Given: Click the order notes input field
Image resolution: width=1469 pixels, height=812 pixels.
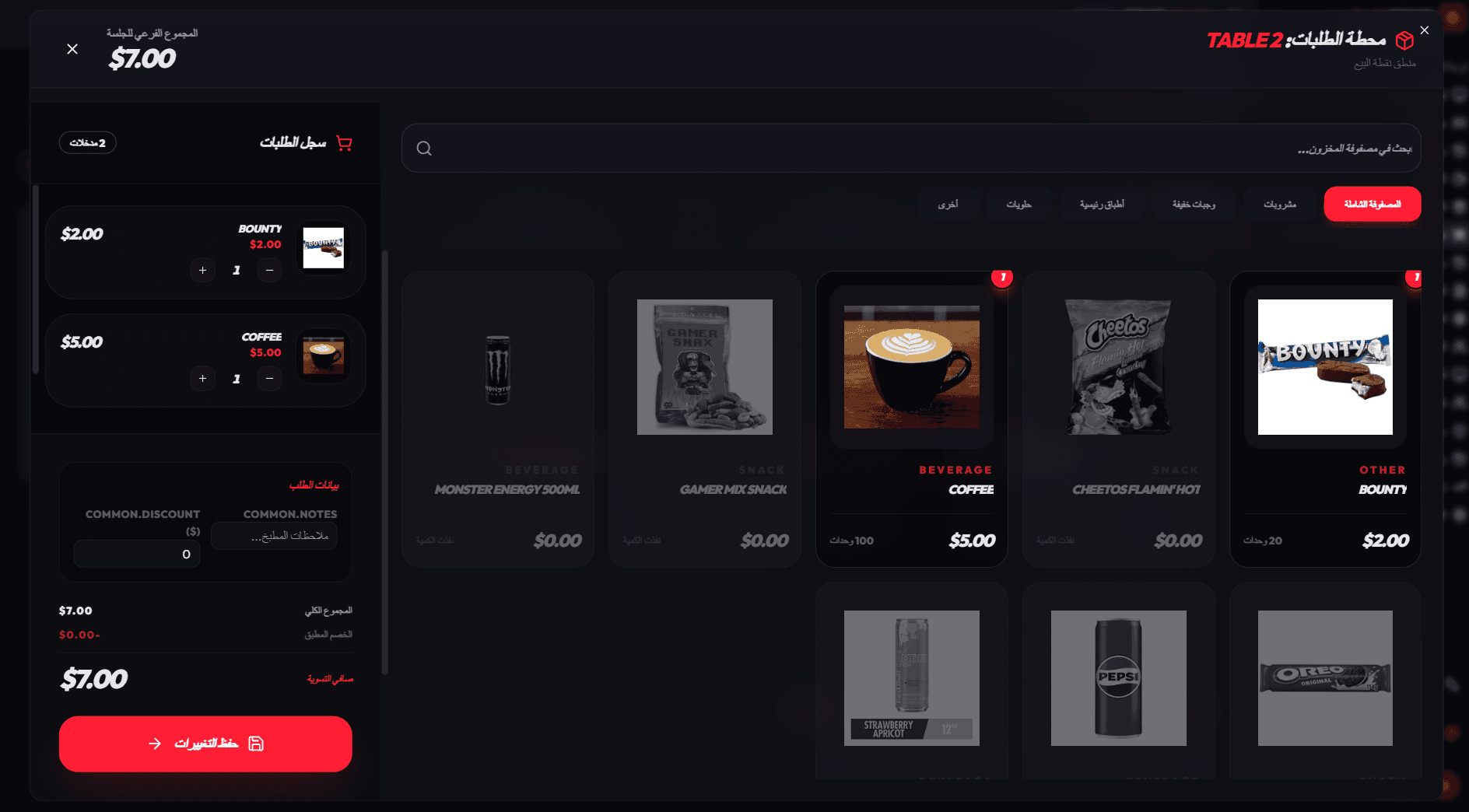Looking at the screenshot, I should 274,536.
